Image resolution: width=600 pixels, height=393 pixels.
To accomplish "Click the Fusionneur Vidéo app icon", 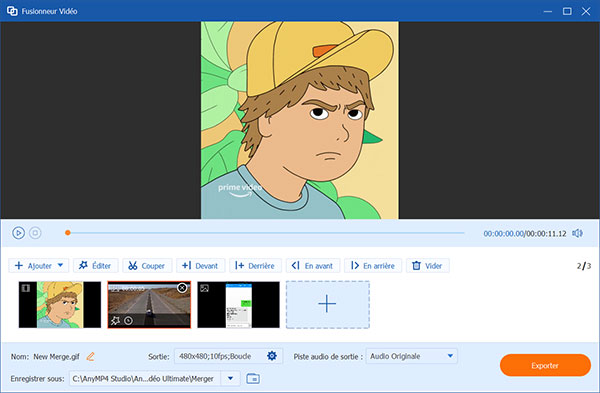I will [x=12, y=11].
